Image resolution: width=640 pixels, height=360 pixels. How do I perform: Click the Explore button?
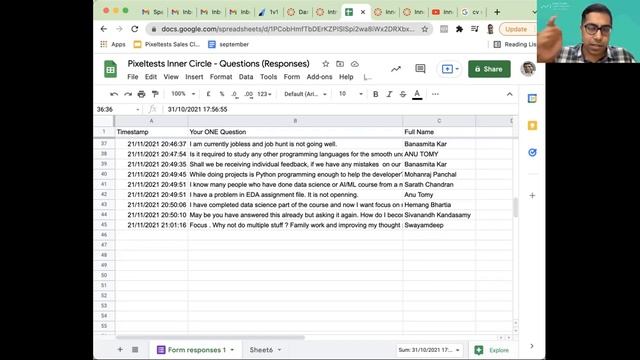tap(492, 350)
